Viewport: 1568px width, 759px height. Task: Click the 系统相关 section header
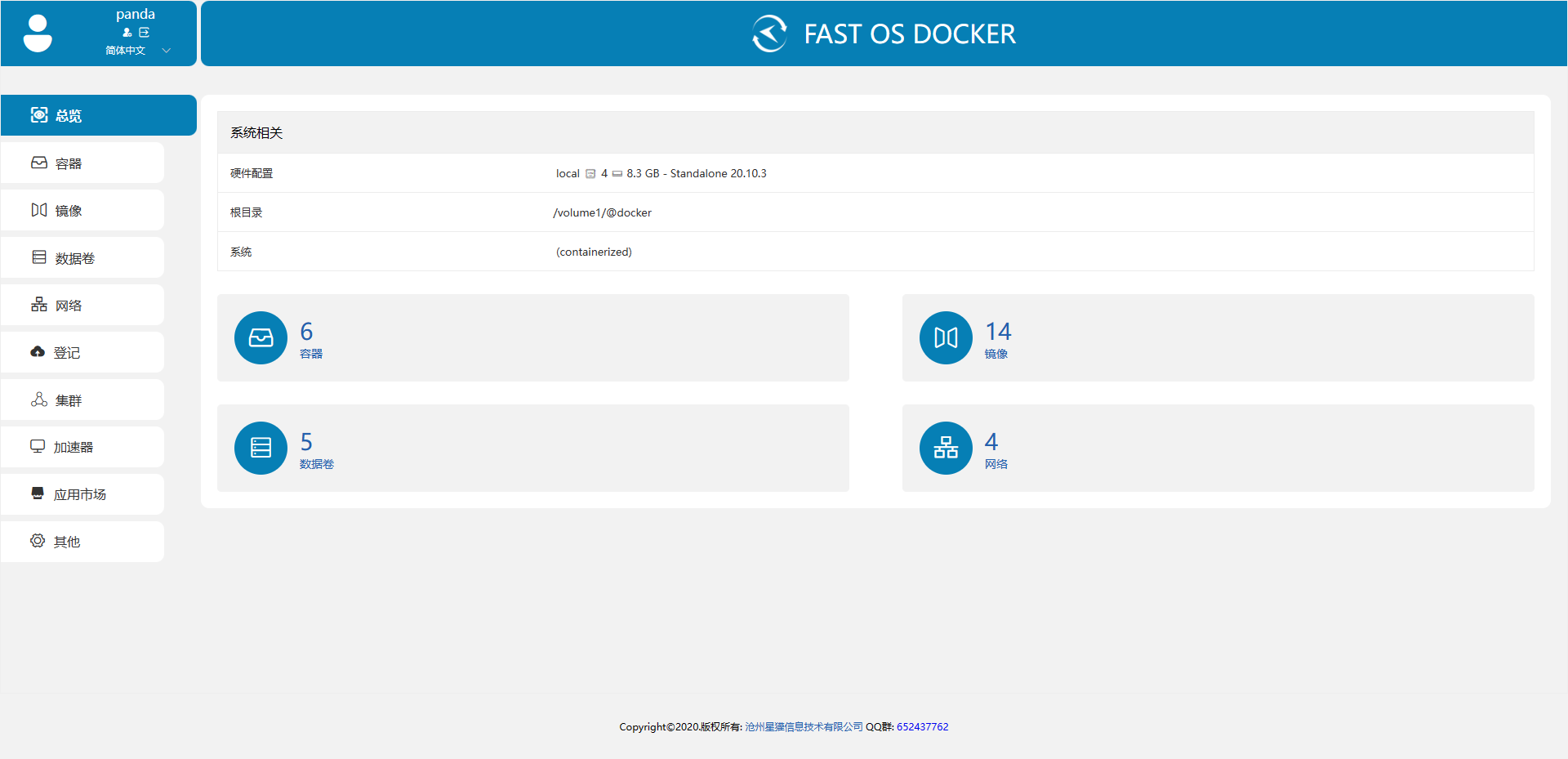click(x=875, y=132)
